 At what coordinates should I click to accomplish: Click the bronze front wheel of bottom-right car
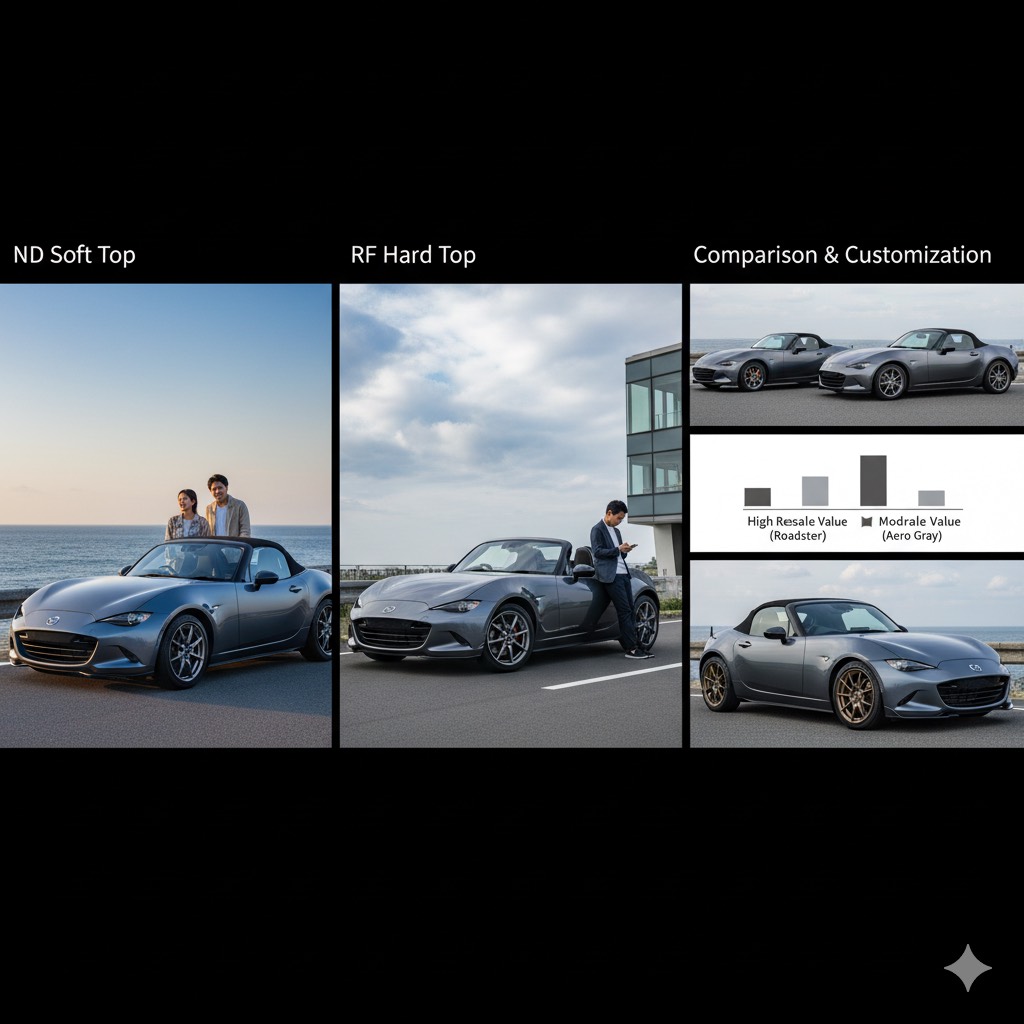tap(855, 694)
